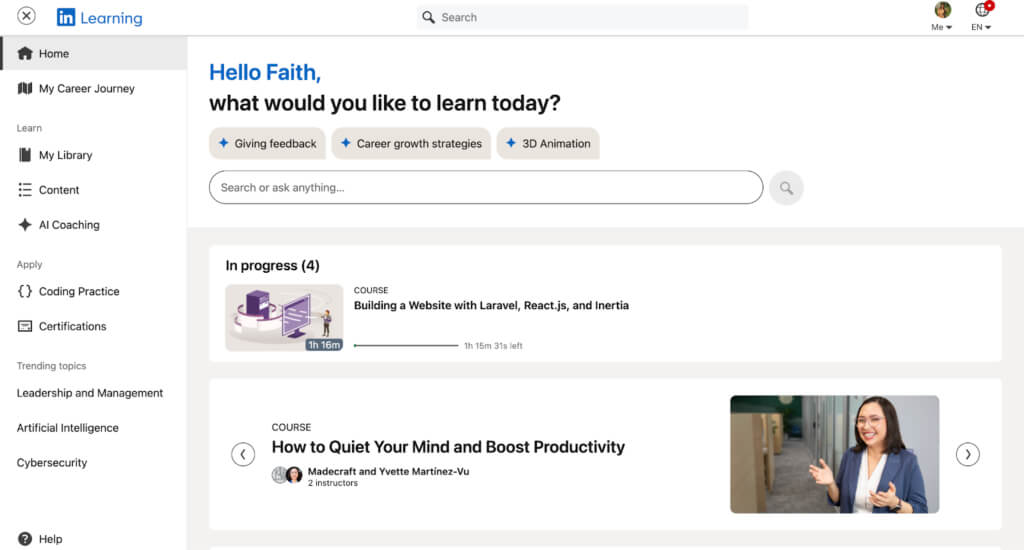This screenshot has width=1024, height=550.
Task: Open the Certifications sidebar icon
Action: pyautogui.click(x=25, y=326)
